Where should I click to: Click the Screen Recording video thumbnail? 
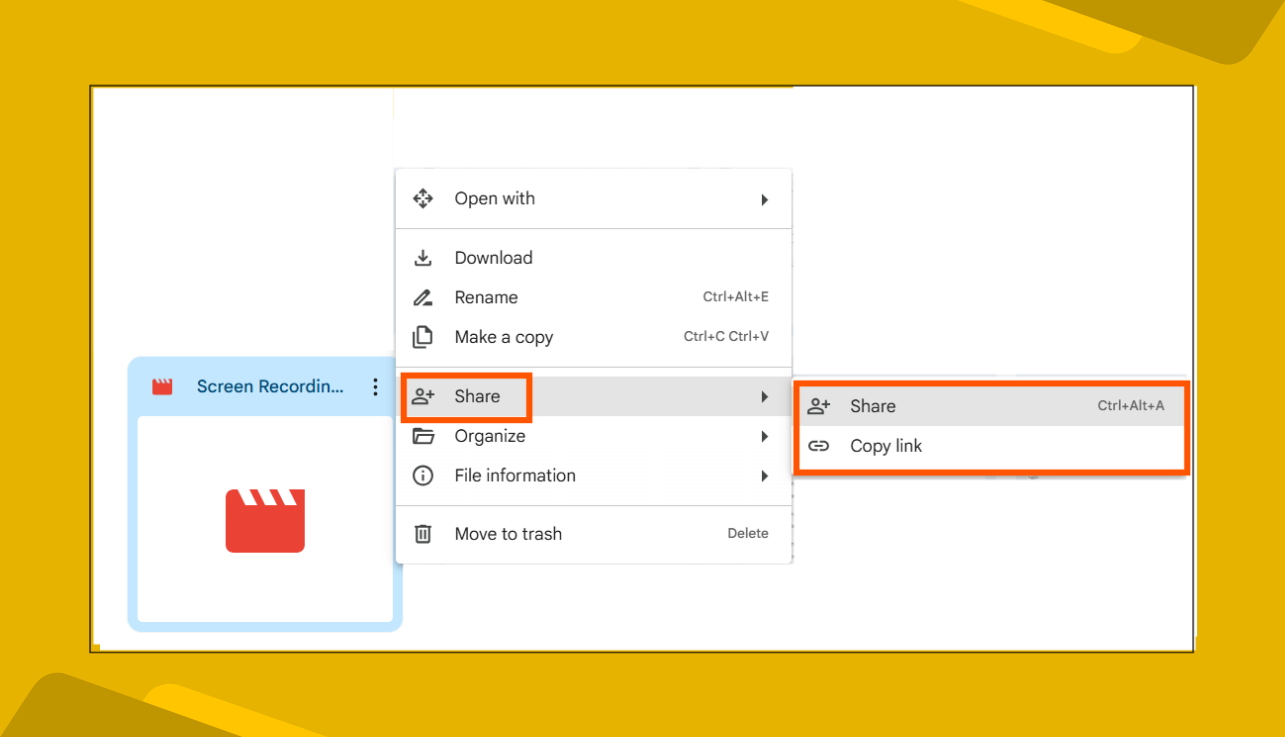tap(264, 520)
